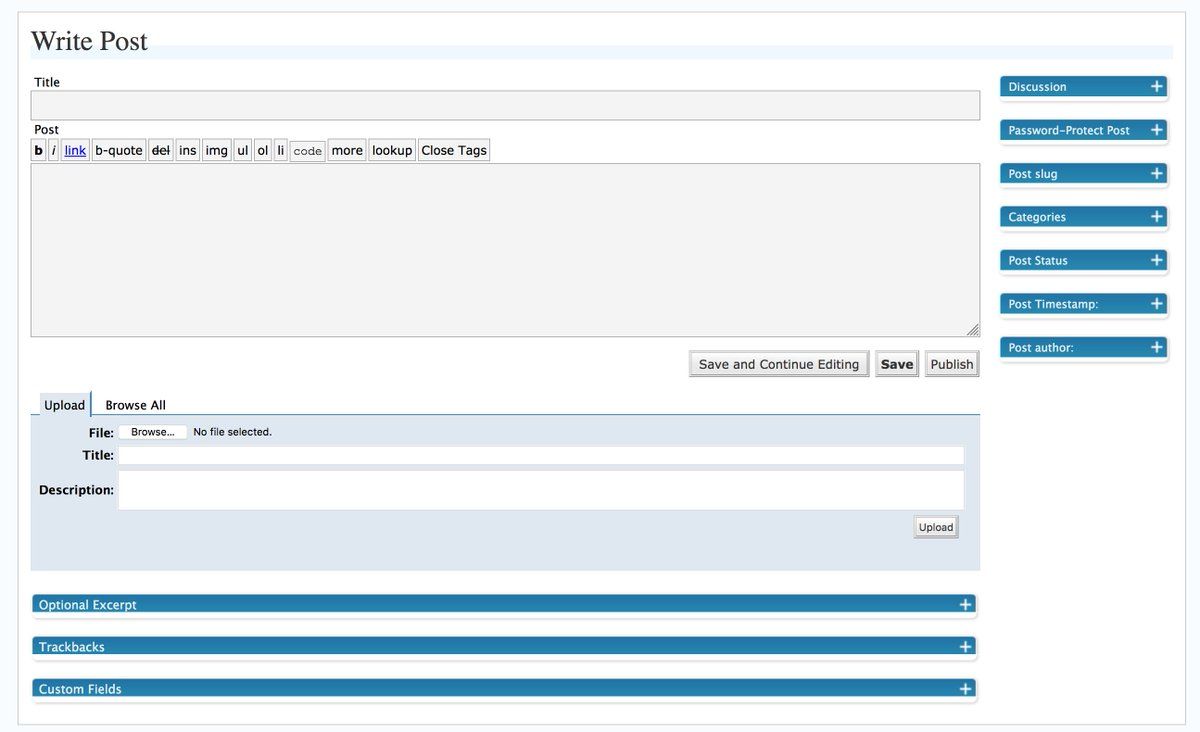Click Save and Continue Editing
Screen dimensions: 1200x732
coord(778,364)
